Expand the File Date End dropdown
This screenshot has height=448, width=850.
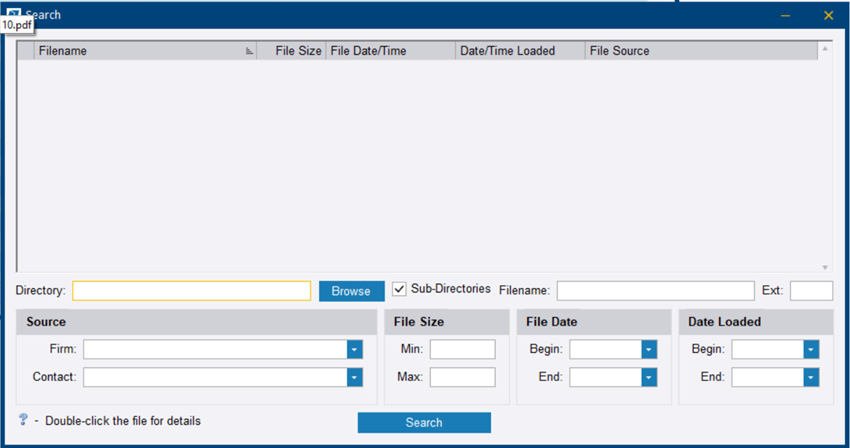coord(649,377)
